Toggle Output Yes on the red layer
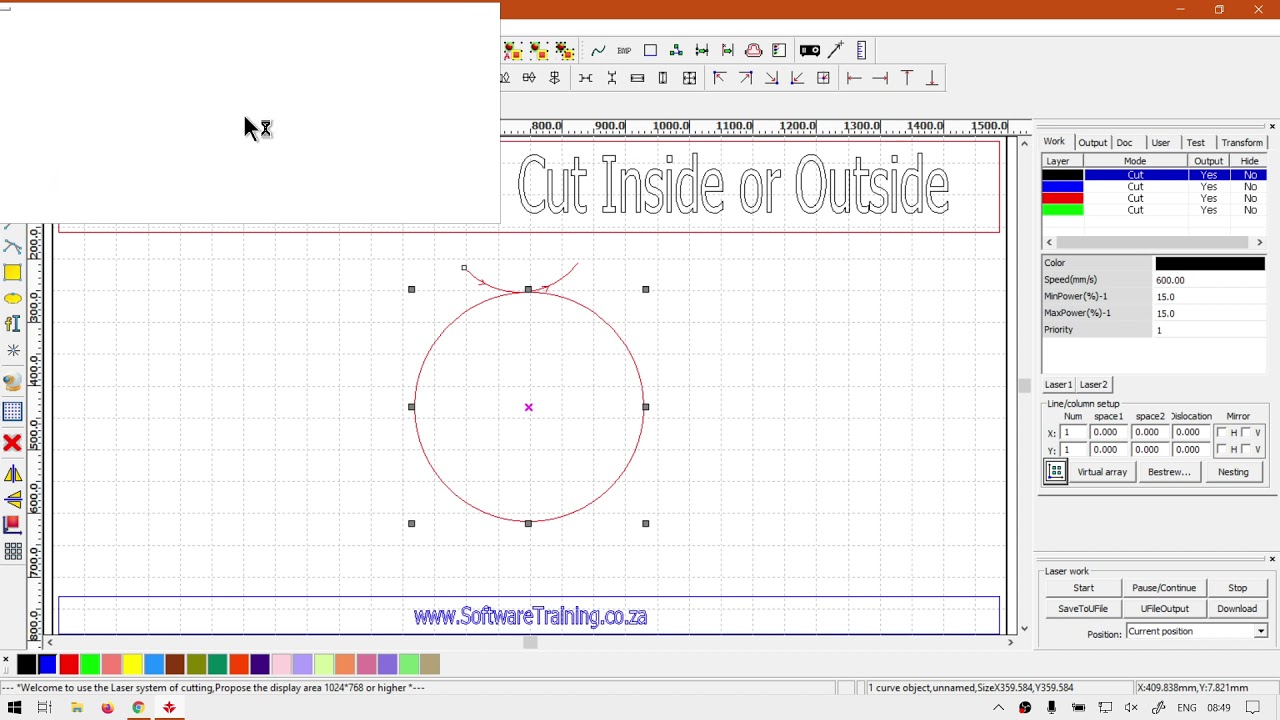 click(x=1208, y=199)
